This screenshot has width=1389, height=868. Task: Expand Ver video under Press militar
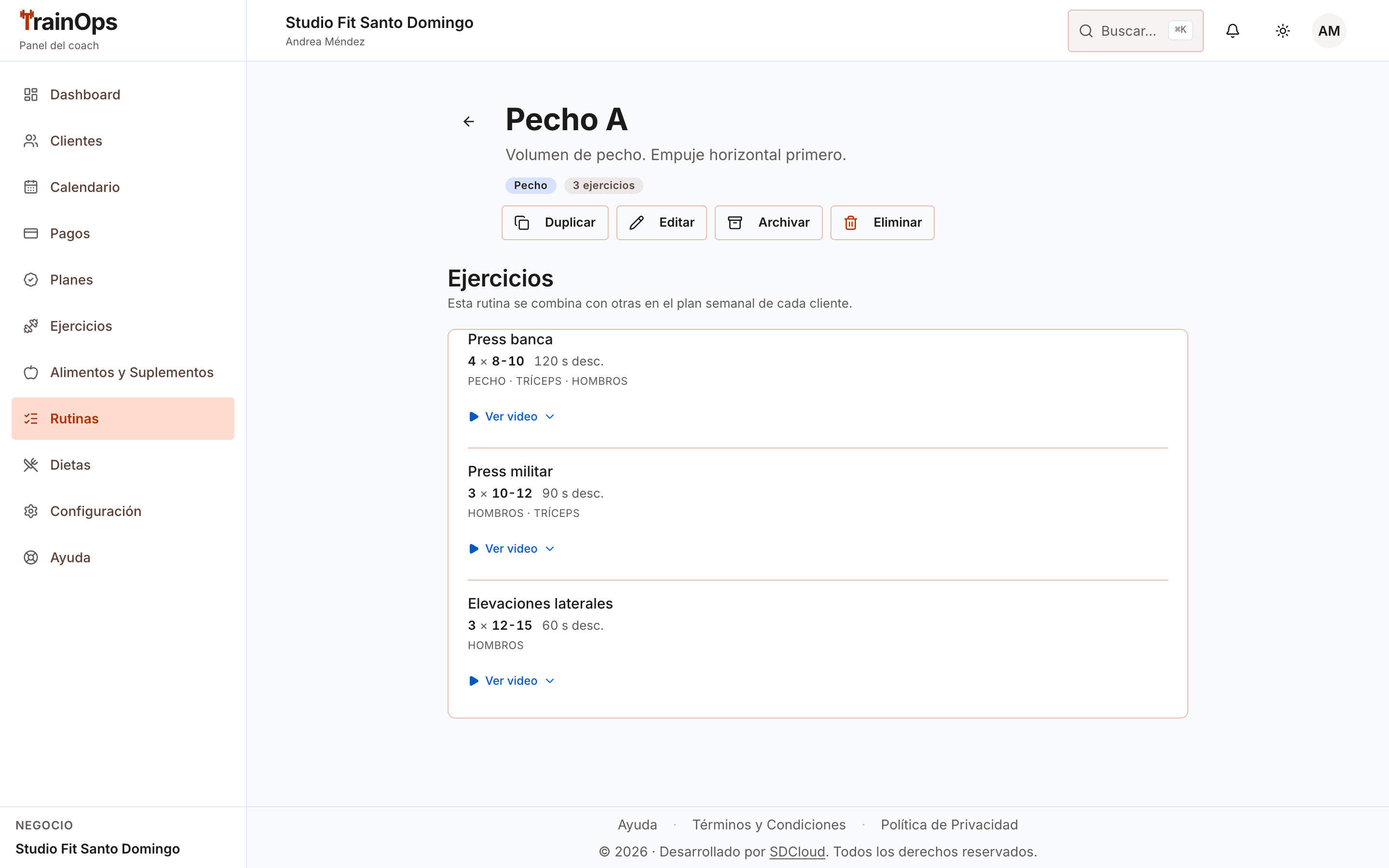click(x=511, y=548)
